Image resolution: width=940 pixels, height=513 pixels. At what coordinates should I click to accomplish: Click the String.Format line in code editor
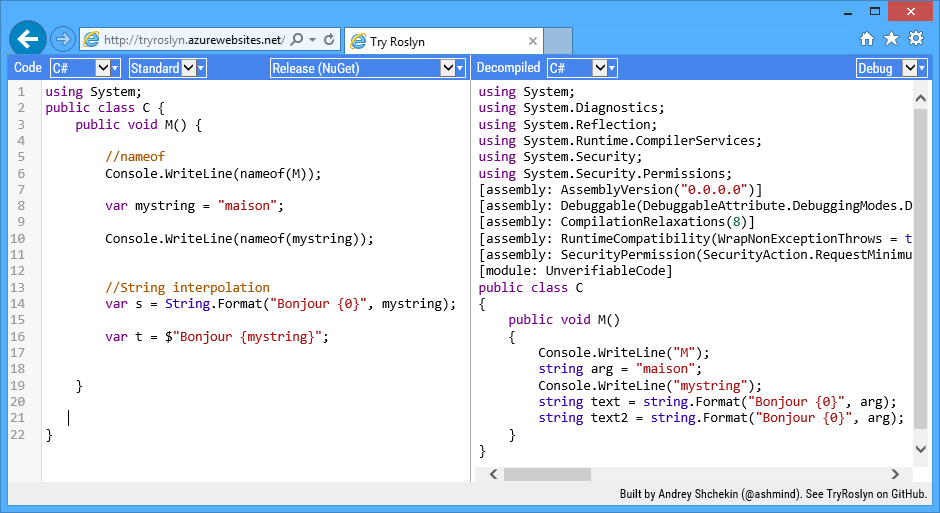click(281, 303)
